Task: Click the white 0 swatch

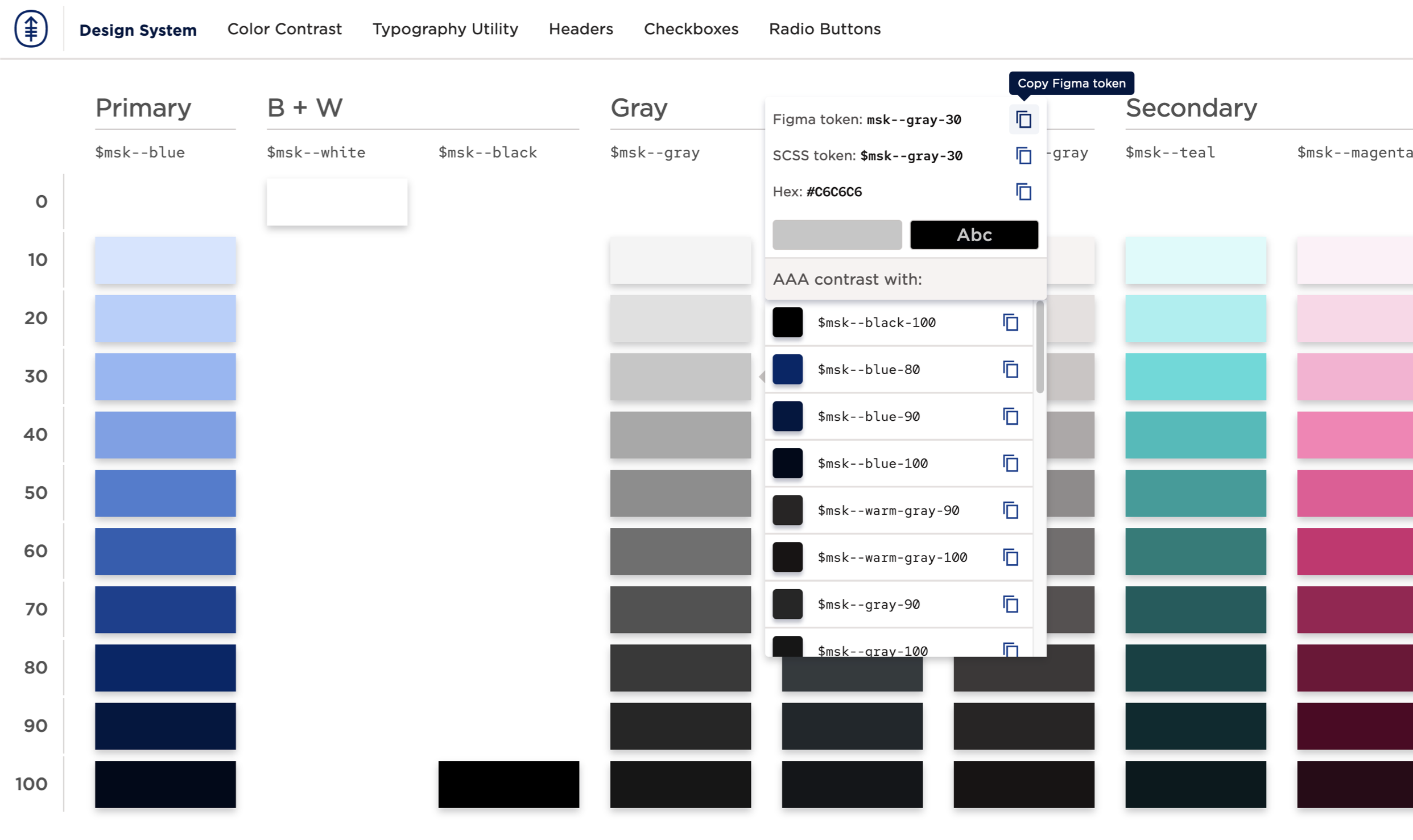Action: (x=337, y=202)
